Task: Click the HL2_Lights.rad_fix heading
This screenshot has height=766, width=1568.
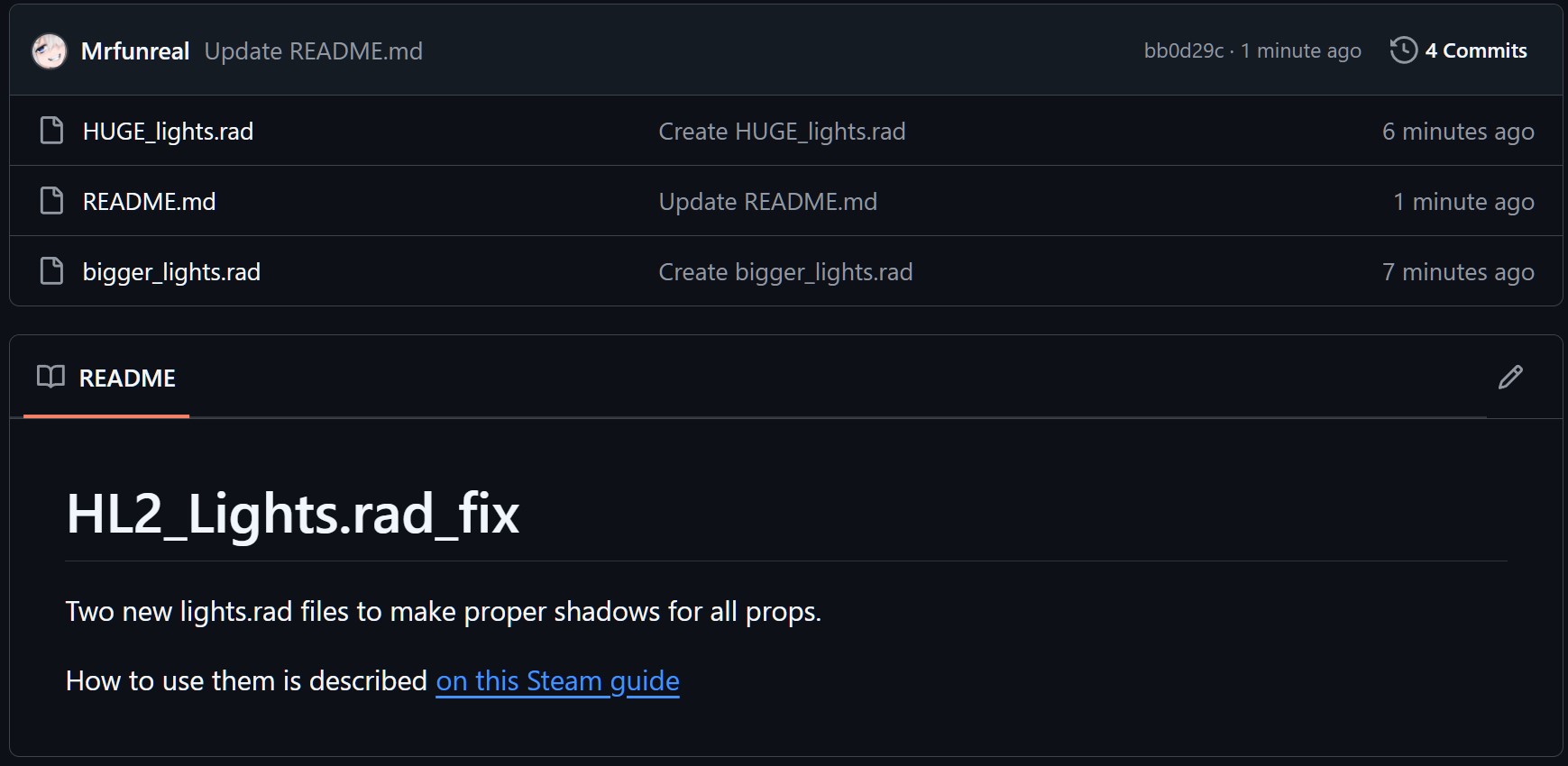Action: 293,515
